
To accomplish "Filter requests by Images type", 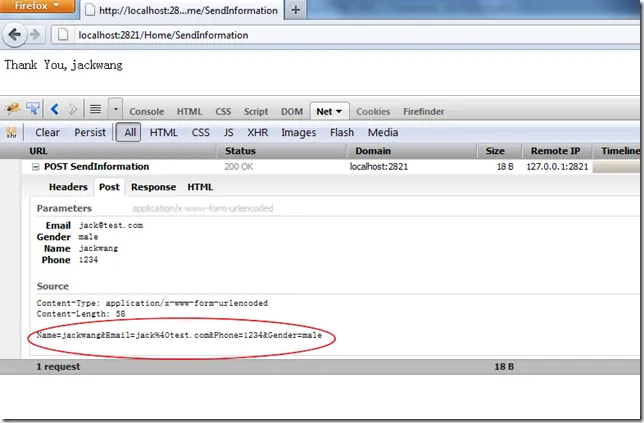I will pos(299,133).
